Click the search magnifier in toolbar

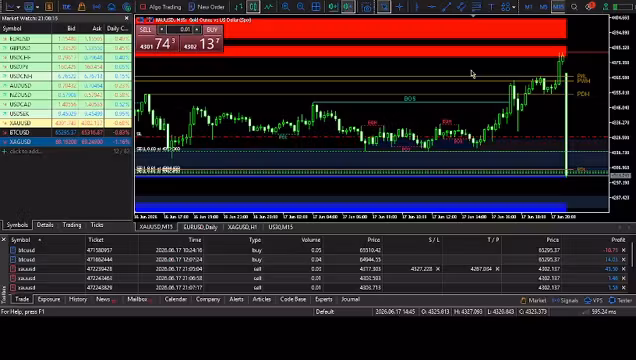pyautogui.click(x=574, y=7)
